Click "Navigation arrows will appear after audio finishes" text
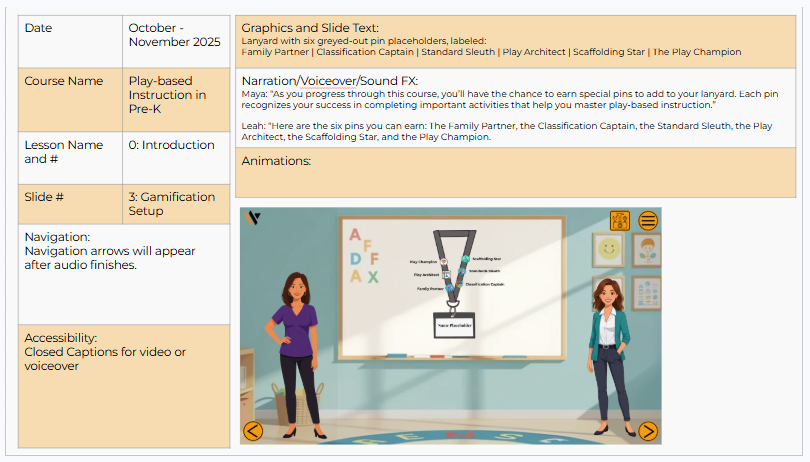This screenshot has height=462, width=810. click(110, 258)
